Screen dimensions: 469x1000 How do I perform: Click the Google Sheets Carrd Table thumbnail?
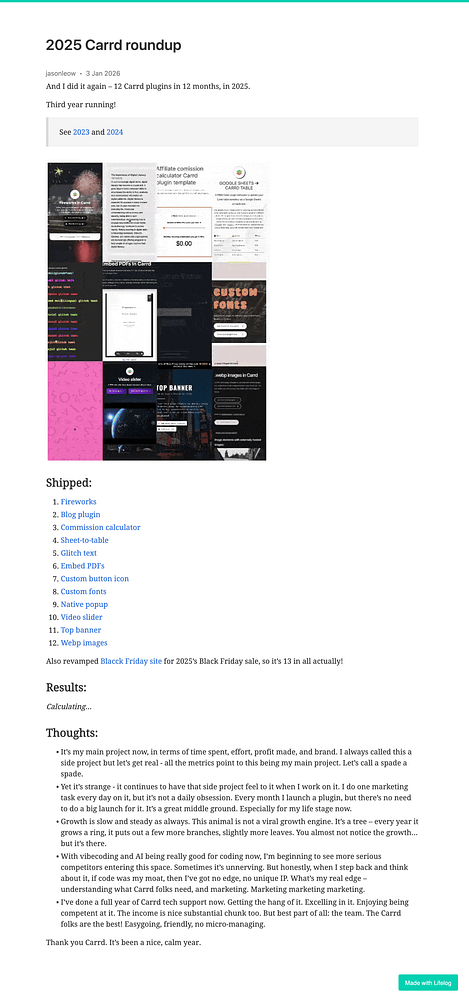click(x=239, y=210)
